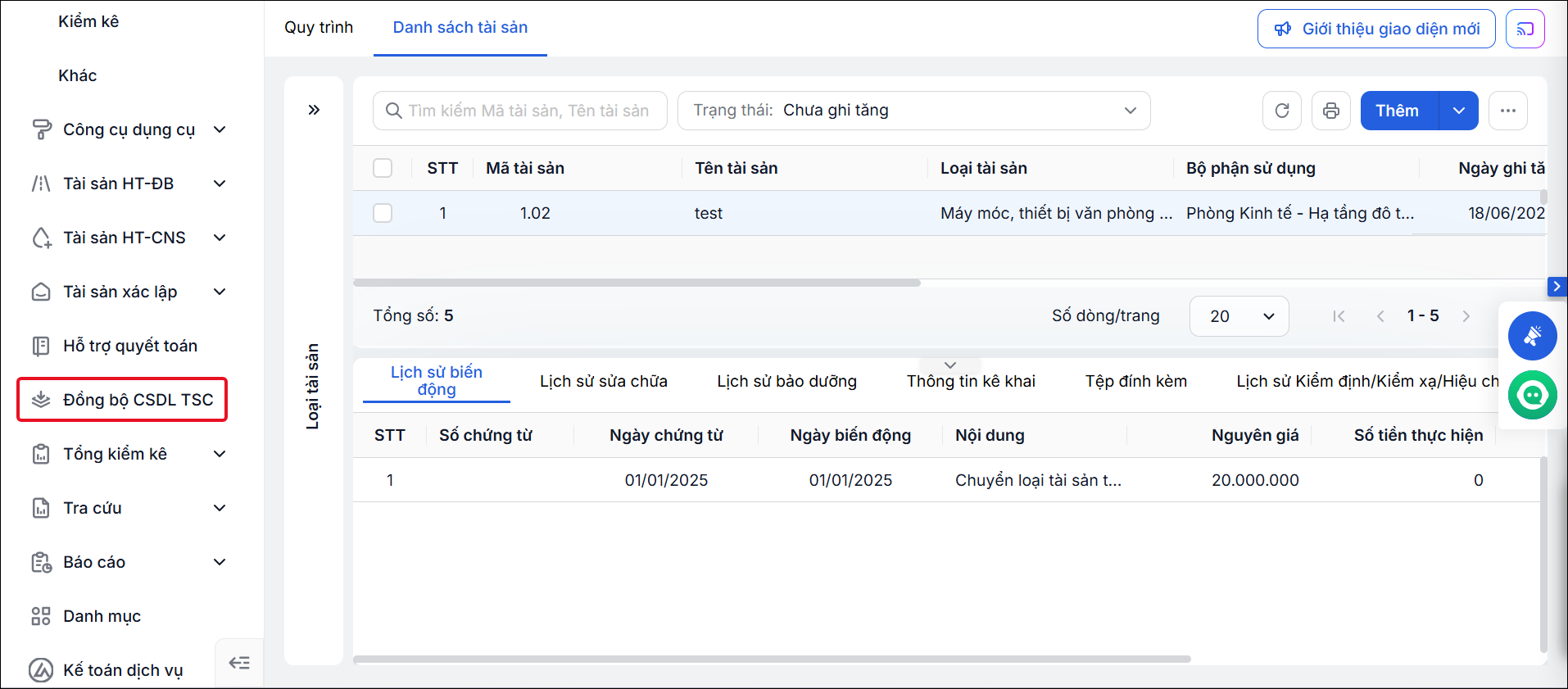Image resolution: width=1568 pixels, height=689 pixels.
Task: Change rows per page dropdown showing 20
Action: 1239,316
